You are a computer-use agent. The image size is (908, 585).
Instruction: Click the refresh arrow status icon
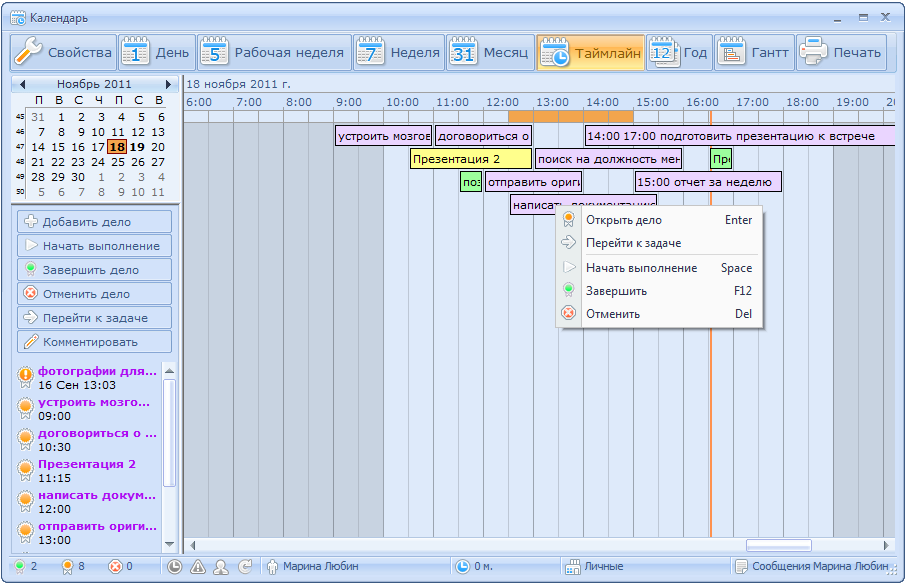(246, 567)
